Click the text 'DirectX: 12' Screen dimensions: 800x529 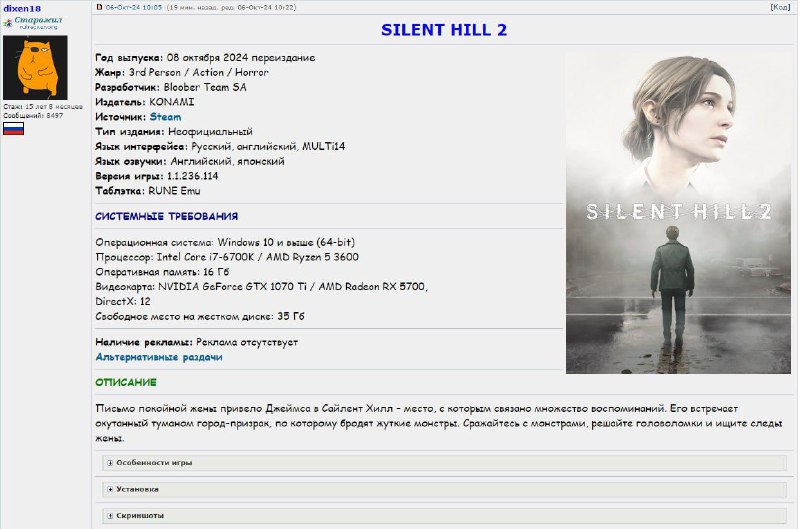pos(123,301)
